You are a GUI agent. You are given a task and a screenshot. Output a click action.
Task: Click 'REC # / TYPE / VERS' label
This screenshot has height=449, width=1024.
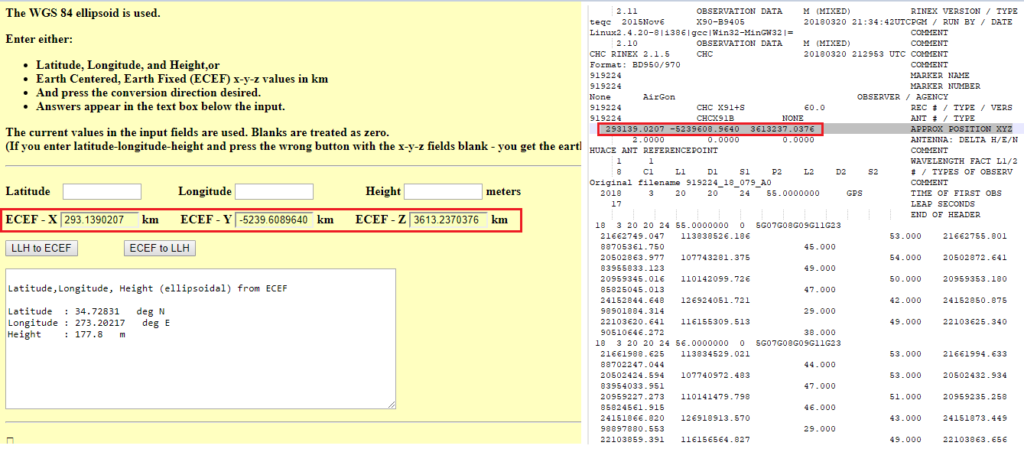click(961, 108)
